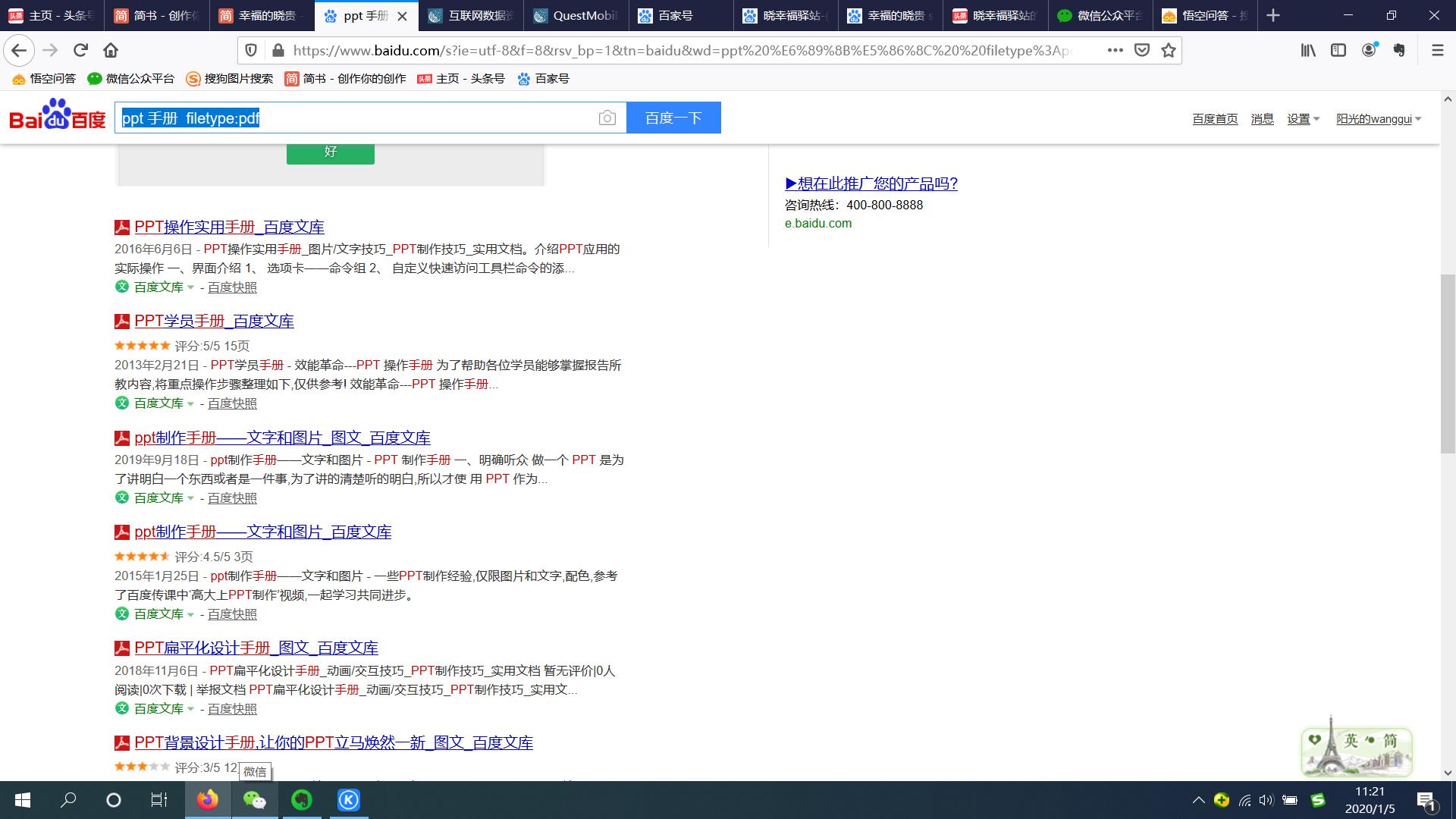Open taskbar search magnifier
The width and height of the screenshot is (1456, 819).
68,800
